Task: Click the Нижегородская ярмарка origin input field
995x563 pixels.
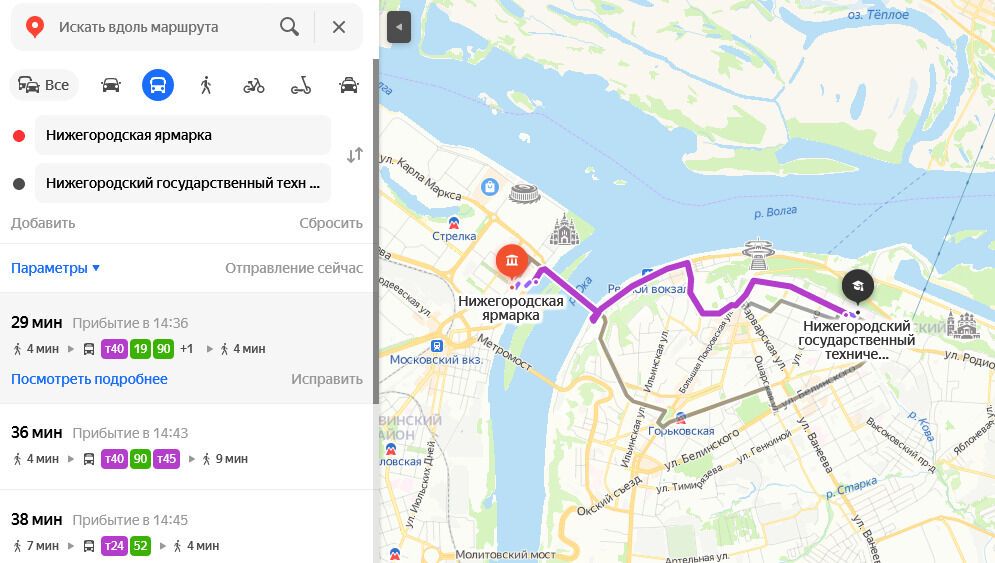Action: 183,135
